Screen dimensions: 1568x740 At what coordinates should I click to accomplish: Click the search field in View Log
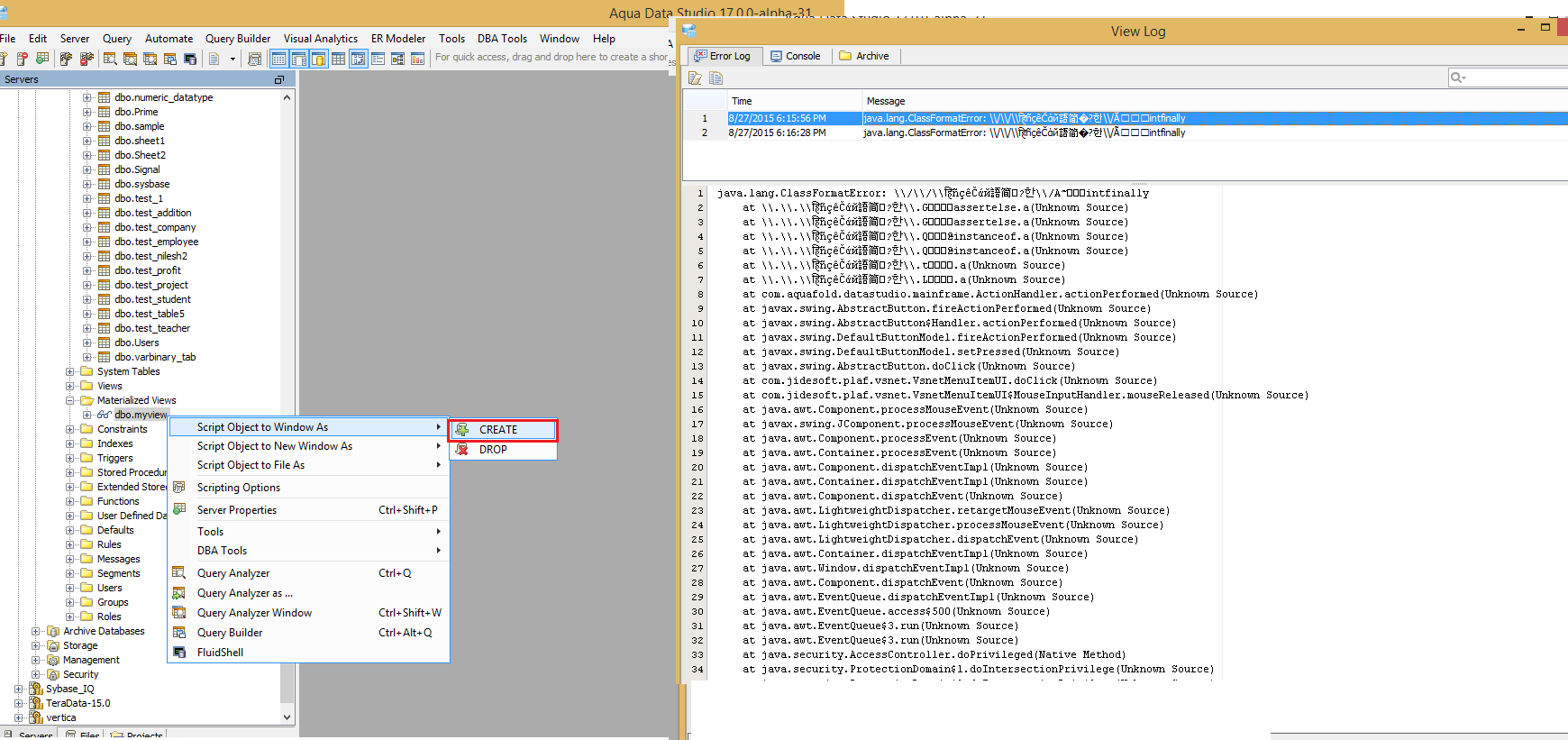click(x=1508, y=78)
